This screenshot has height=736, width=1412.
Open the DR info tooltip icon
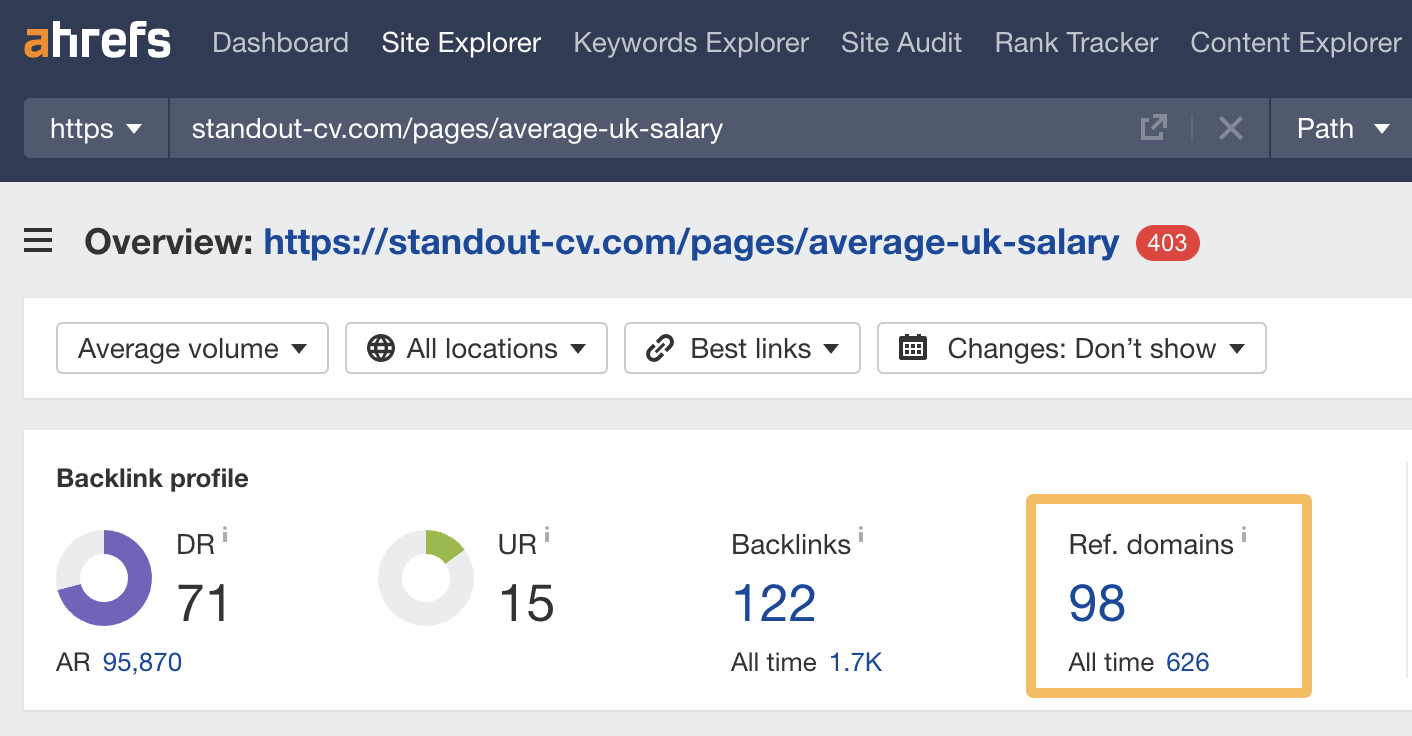coord(224,534)
